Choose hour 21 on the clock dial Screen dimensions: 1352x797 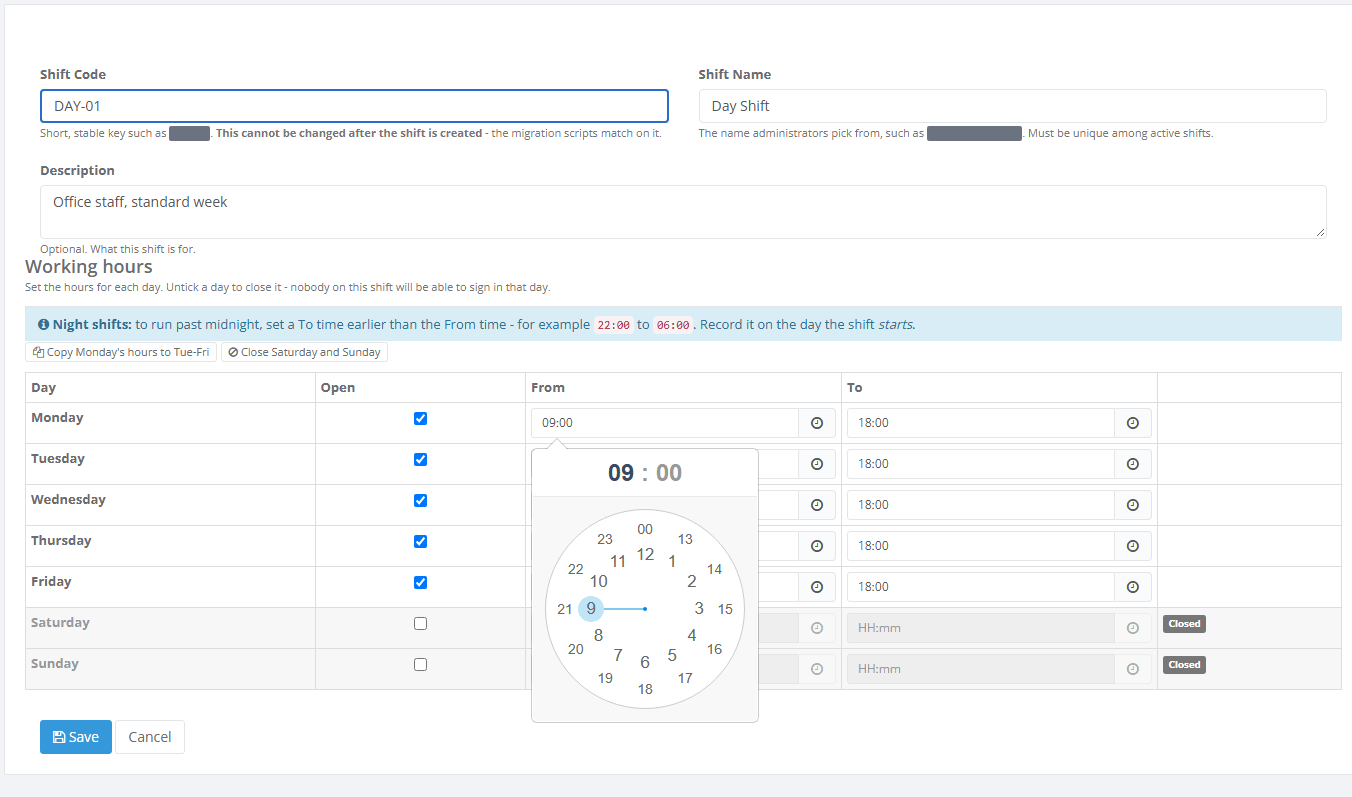tap(565, 609)
